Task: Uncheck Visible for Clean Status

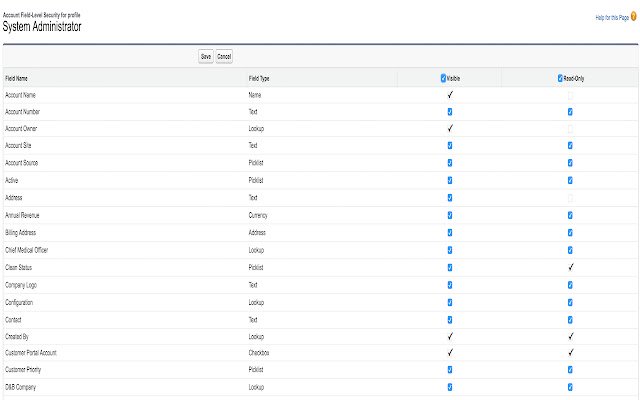Action: click(450, 267)
